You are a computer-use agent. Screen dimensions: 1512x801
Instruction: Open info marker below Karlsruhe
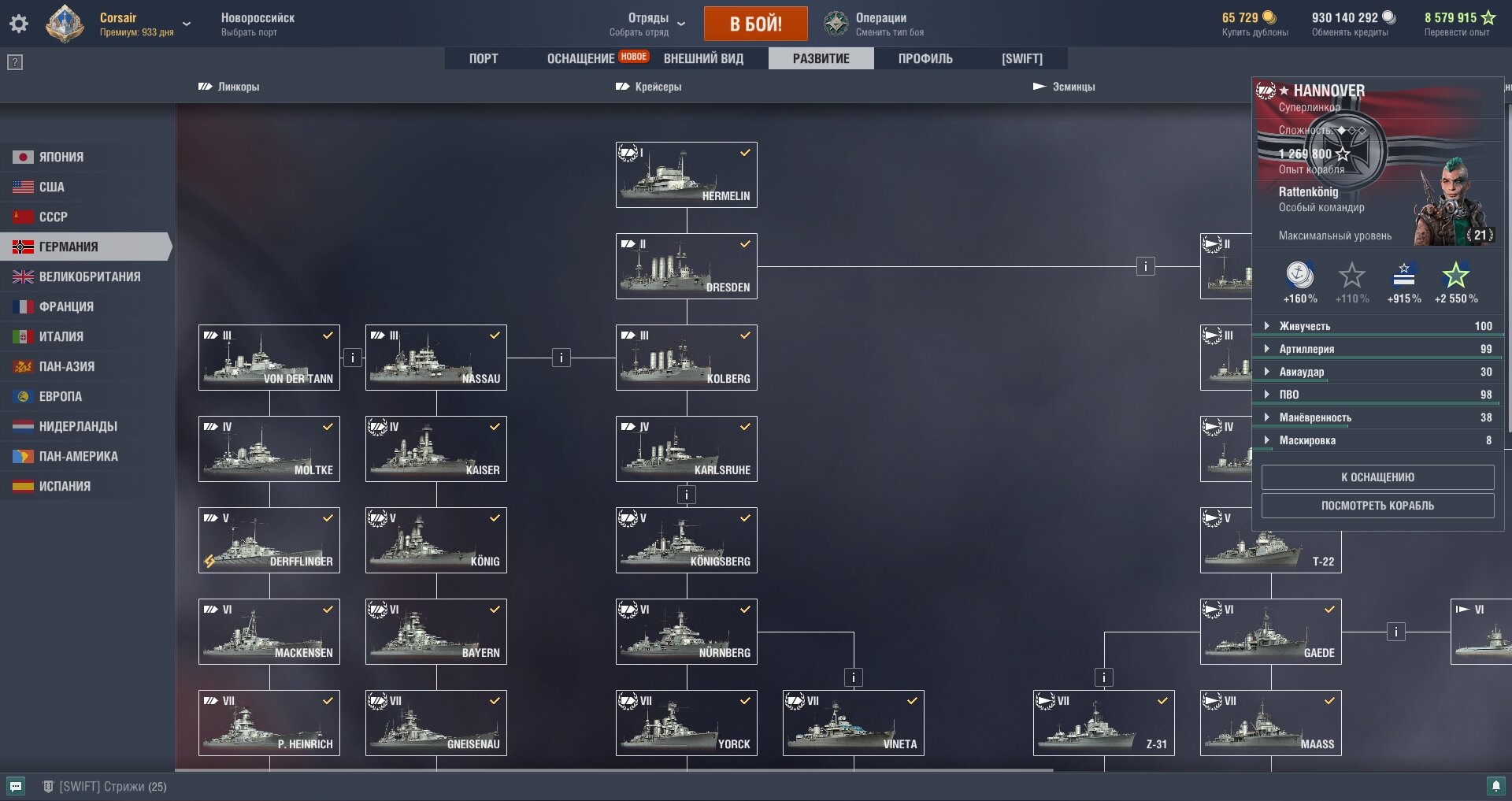[x=687, y=495]
